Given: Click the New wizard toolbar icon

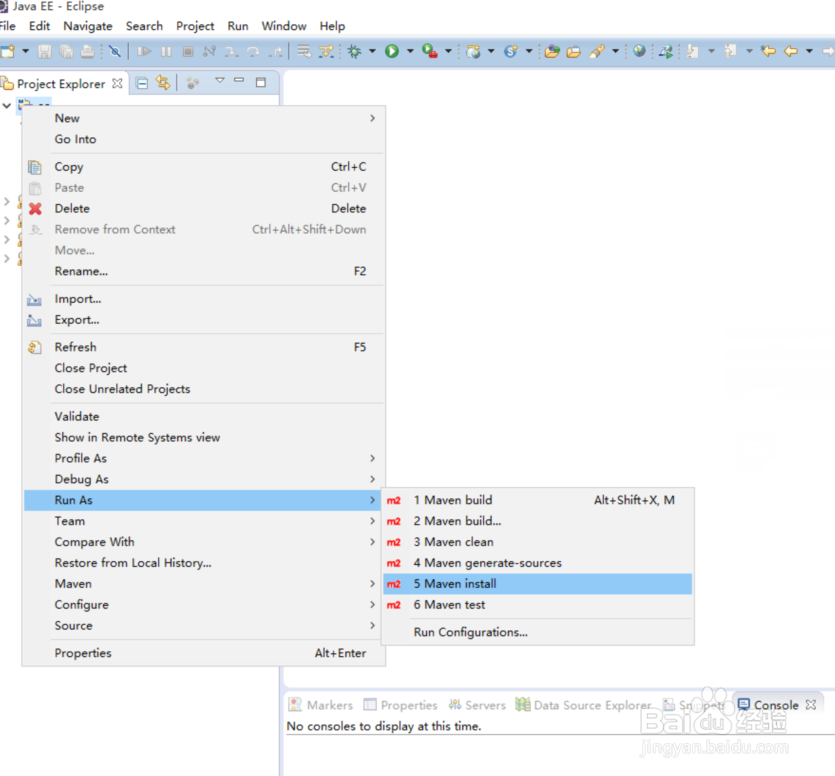Looking at the screenshot, I should [7, 52].
